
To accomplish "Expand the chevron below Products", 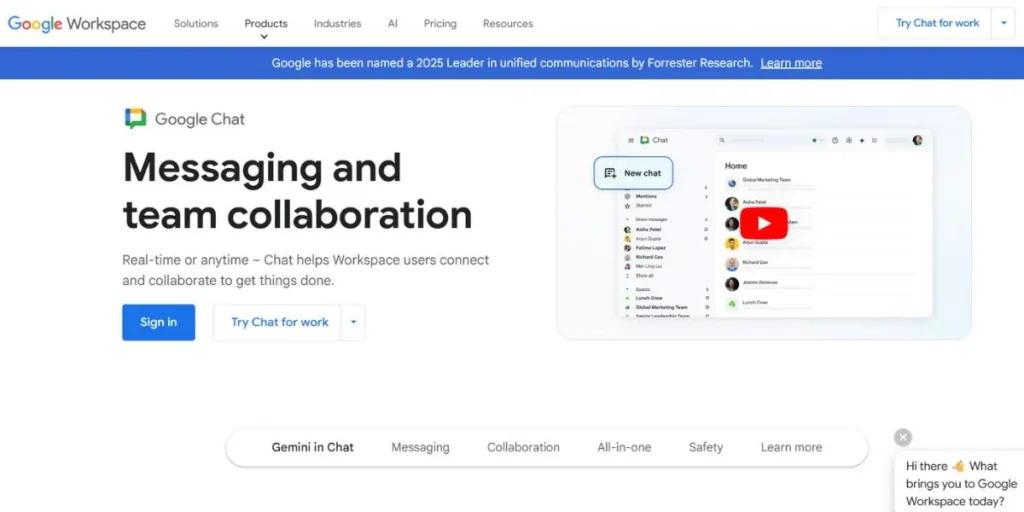I will tap(264, 37).
